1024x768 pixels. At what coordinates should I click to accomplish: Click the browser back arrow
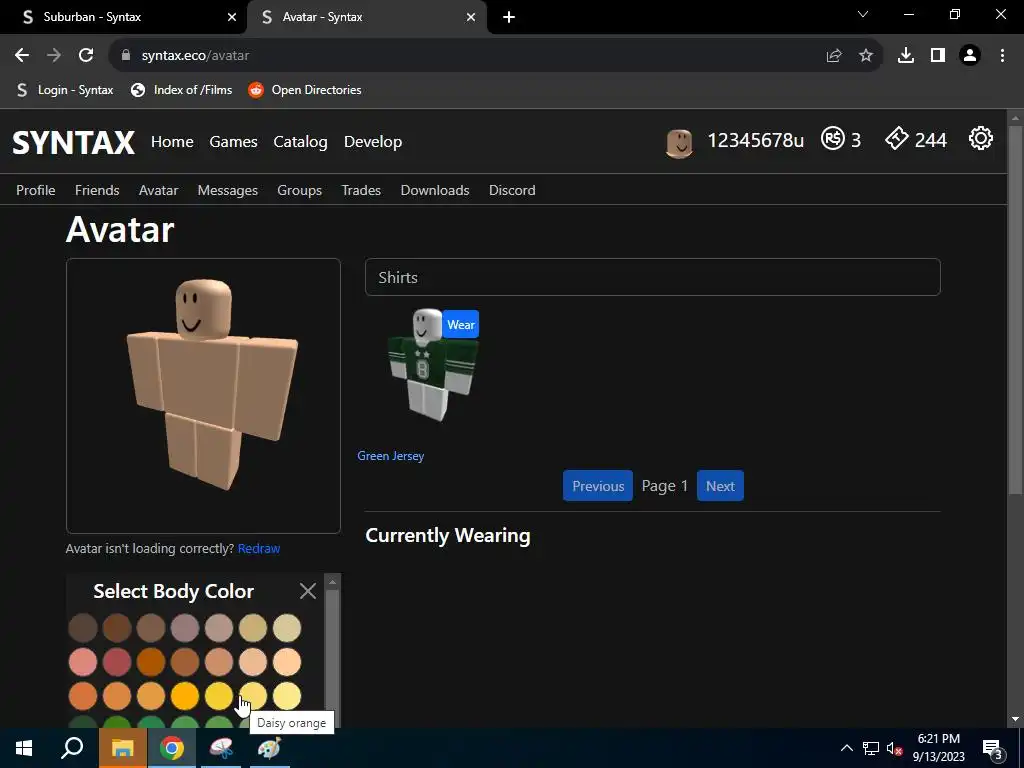click(22, 56)
